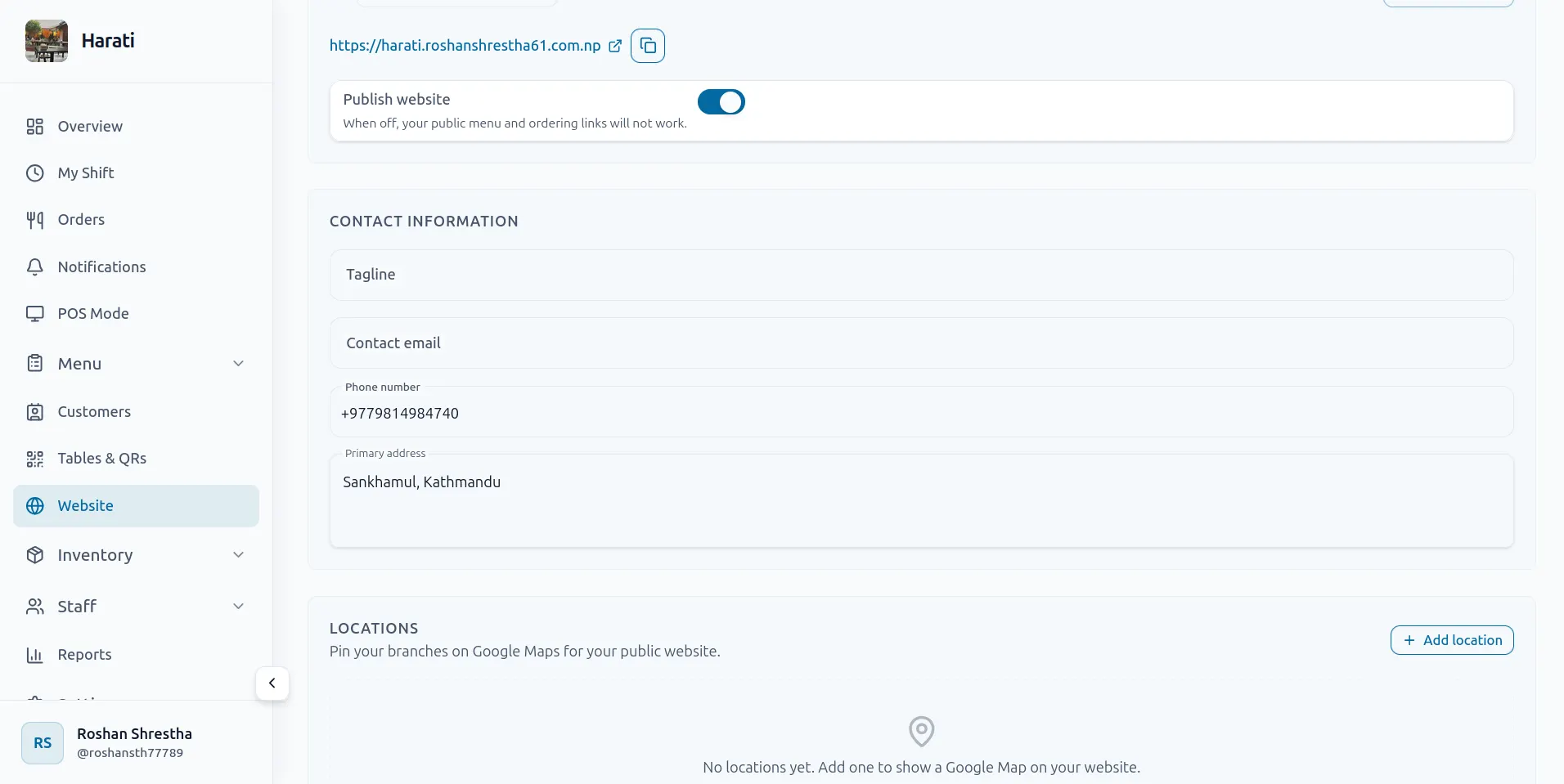The height and width of the screenshot is (784, 1564).
Task: Click the Customers contact icon
Action: (x=34, y=412)
